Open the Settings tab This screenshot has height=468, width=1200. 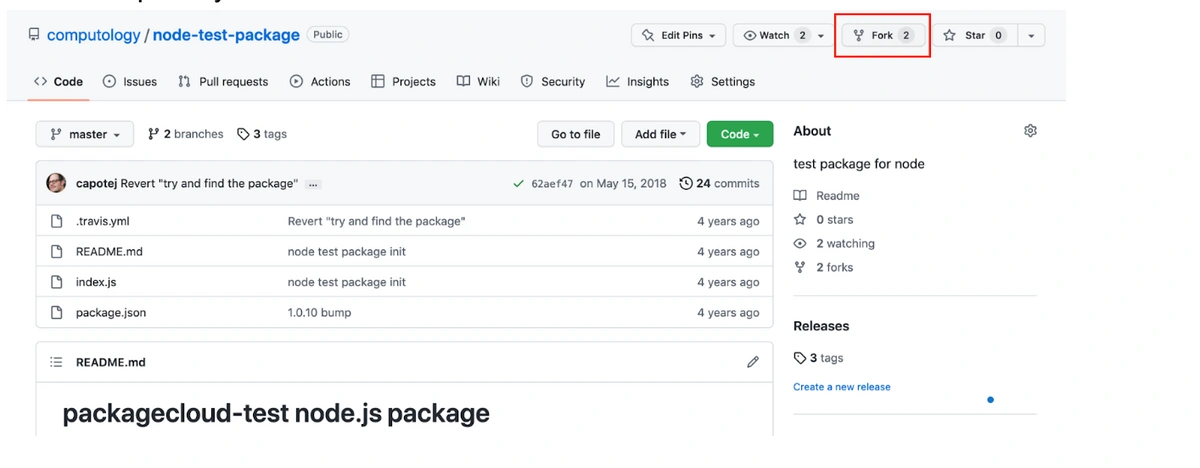tap(723, 82)
